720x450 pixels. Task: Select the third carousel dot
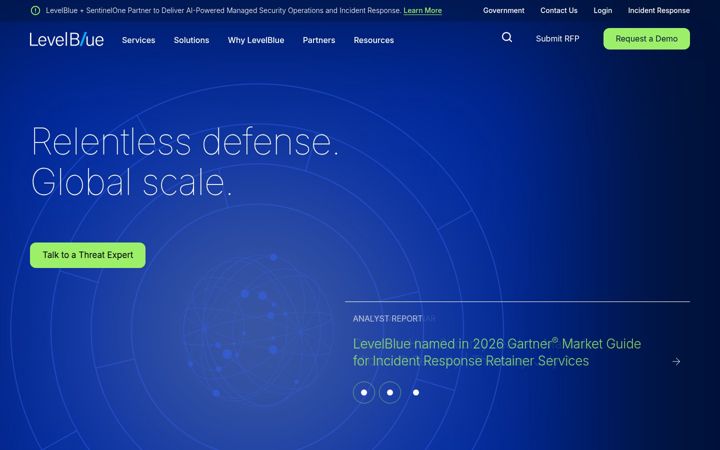click(x=416, y=393)
